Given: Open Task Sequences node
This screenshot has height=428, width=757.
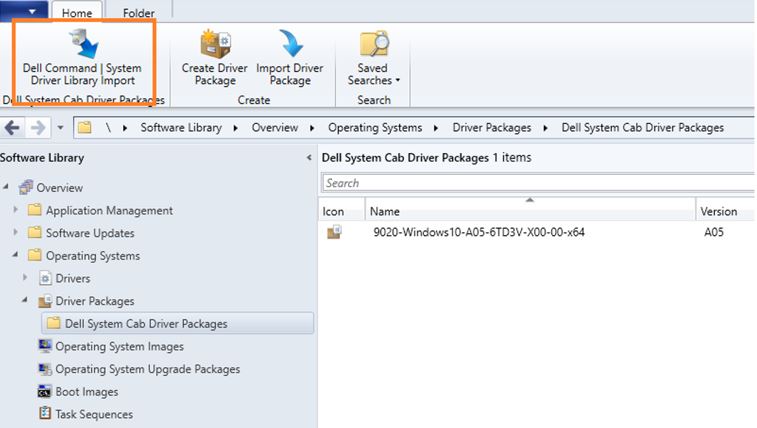Looking at the screenshot, I should (94, 414).
